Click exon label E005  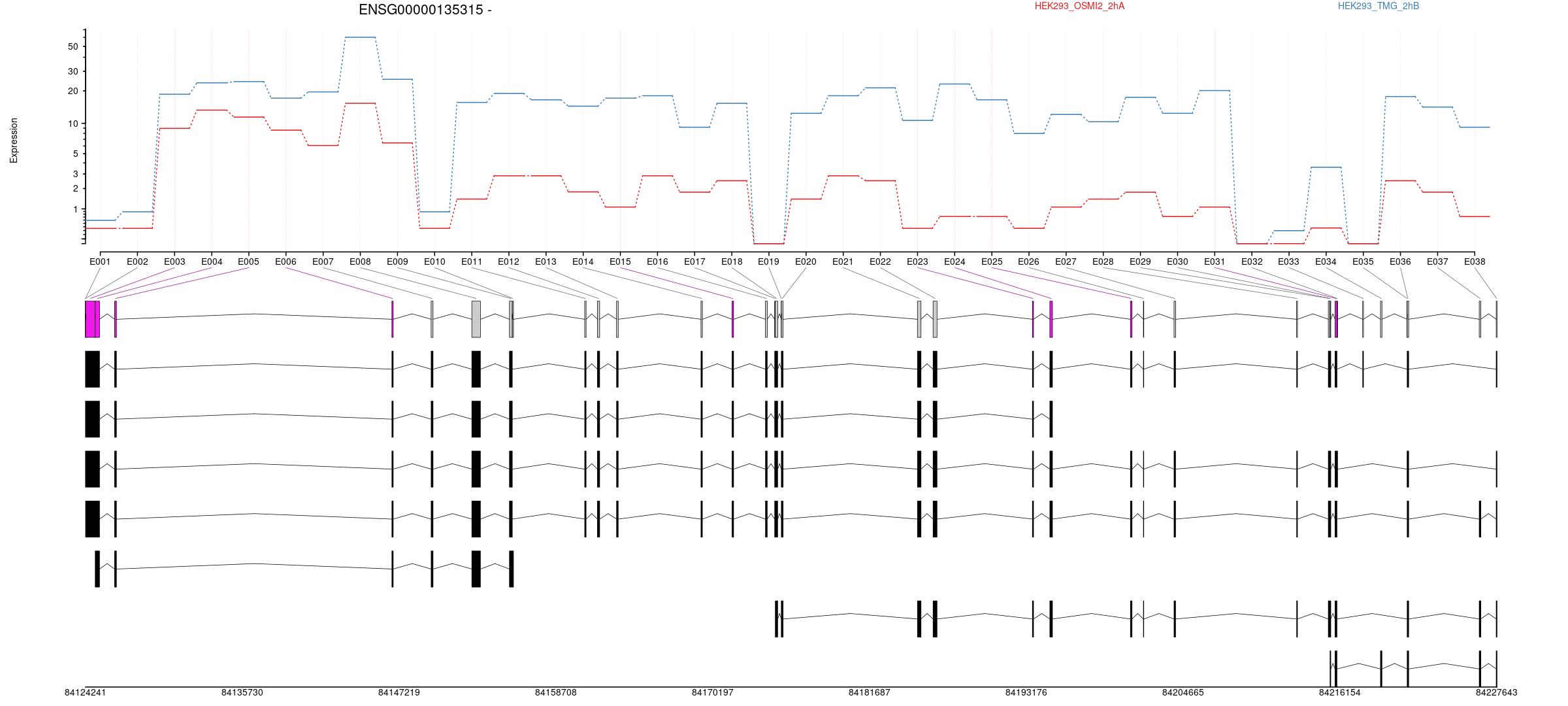[248, 261]
